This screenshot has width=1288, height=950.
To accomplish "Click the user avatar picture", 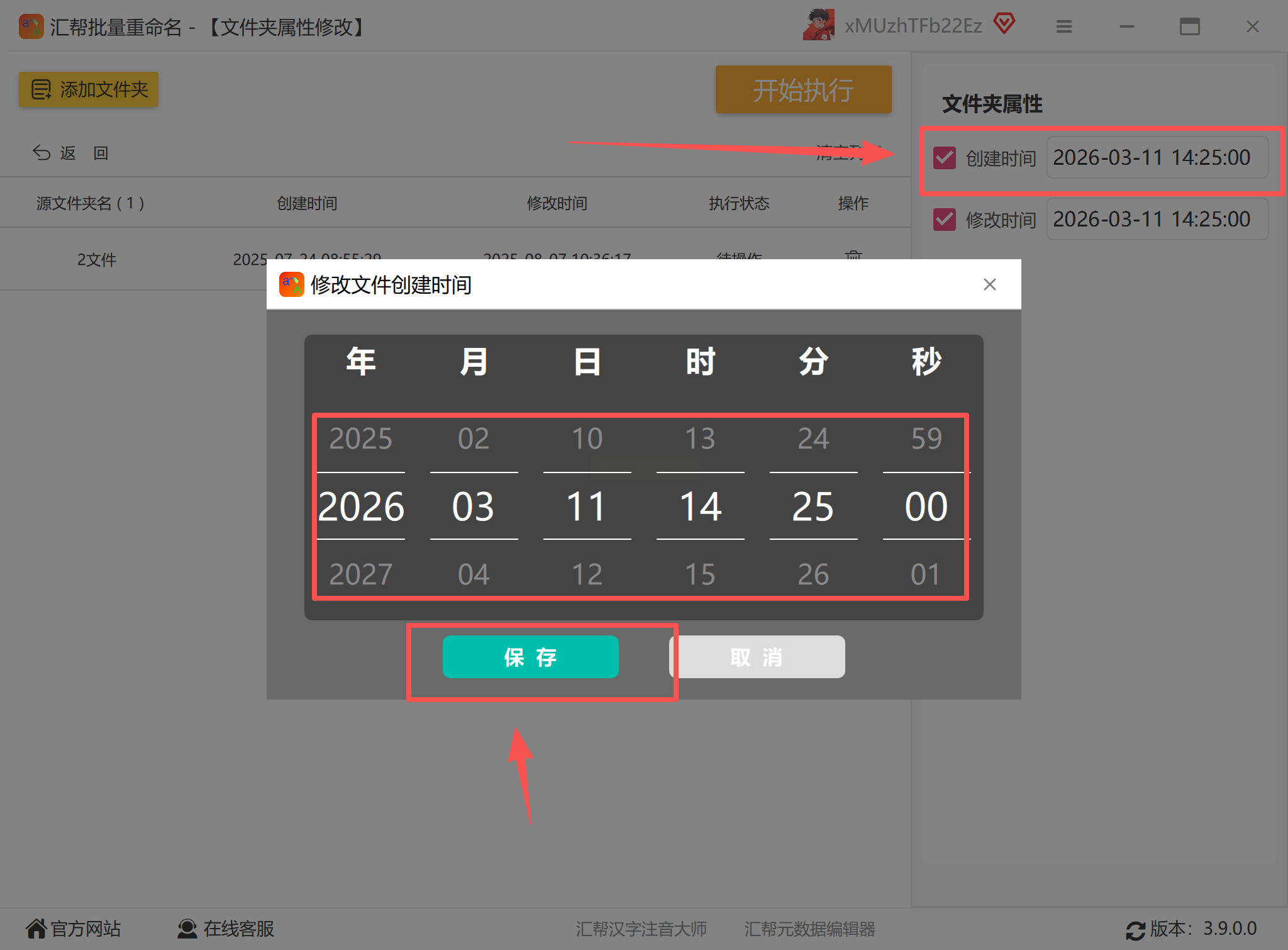I will click(x=818, y=25).
